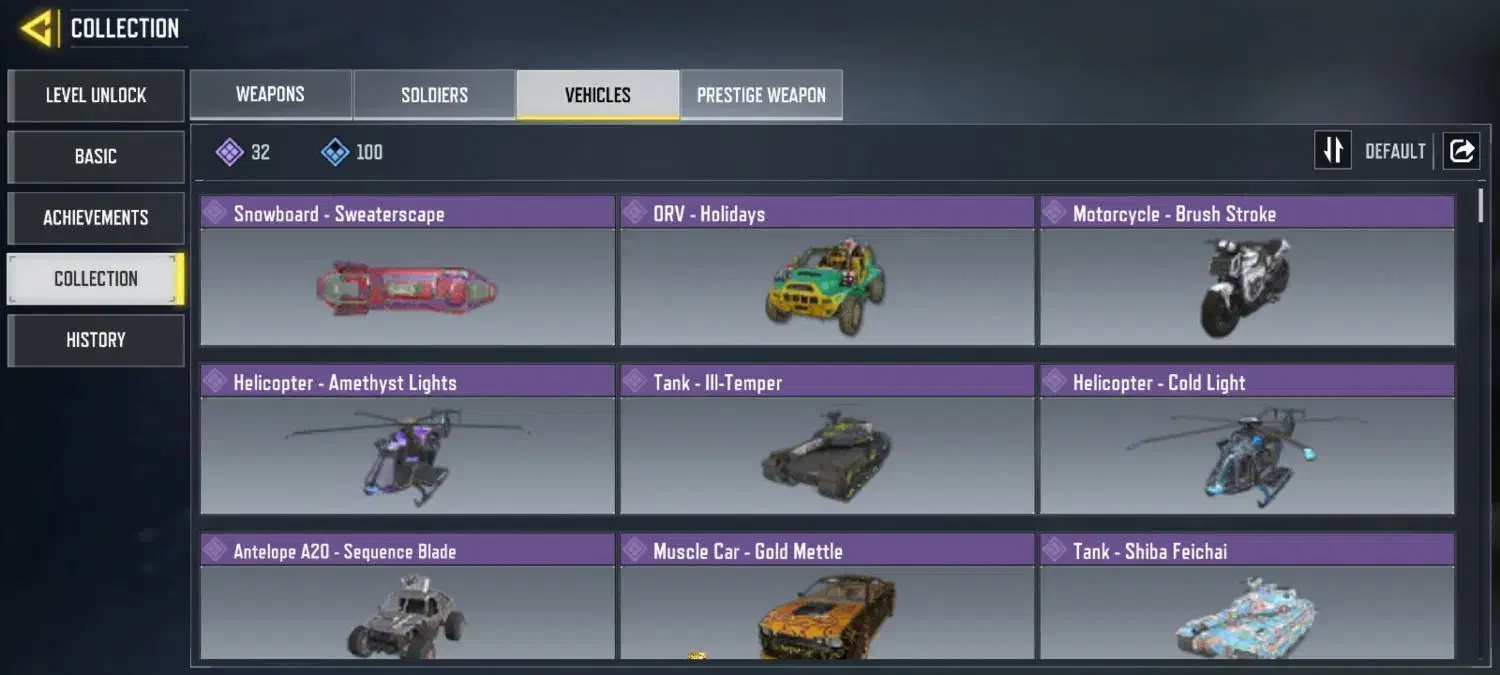Go to the HISTORY section
1500x675 pixels.
pos(96,340)
